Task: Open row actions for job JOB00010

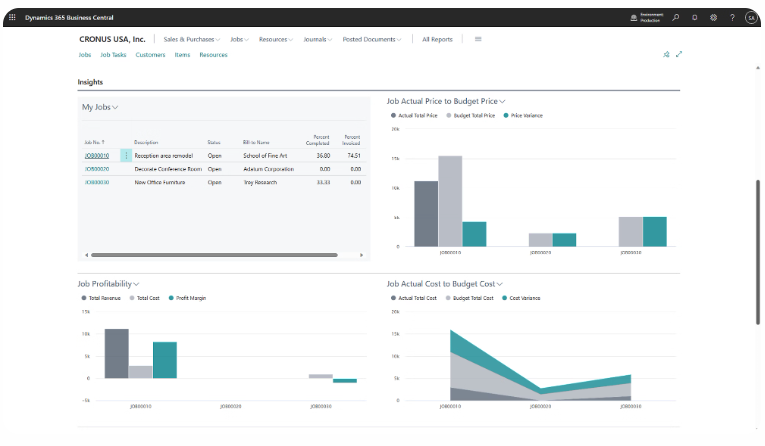Action: pyautogui.click(x=126, y=156)
